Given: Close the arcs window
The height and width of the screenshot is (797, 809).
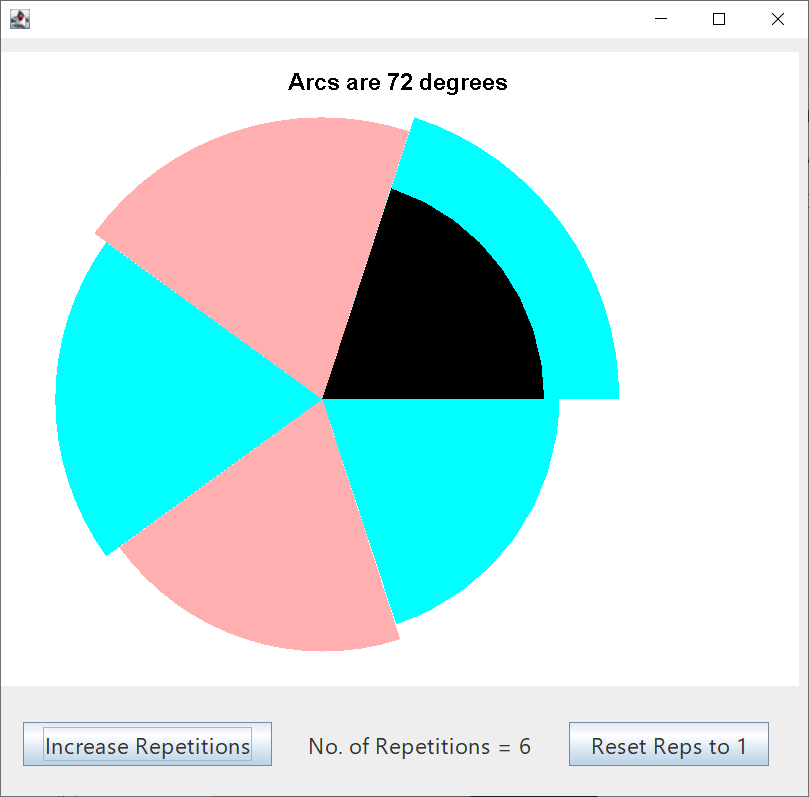Looking at the screenshot, I should point(778,19).
